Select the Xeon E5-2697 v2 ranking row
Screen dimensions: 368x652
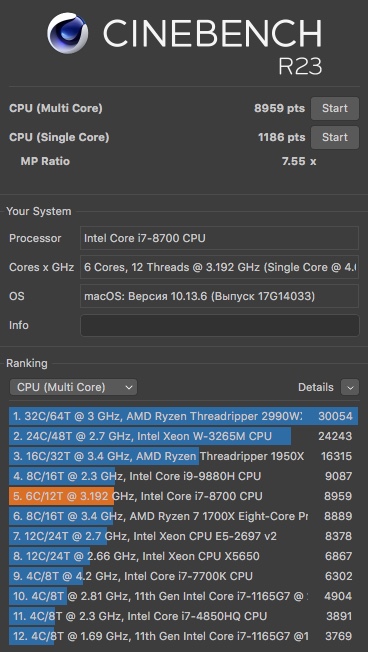(183, 536)
